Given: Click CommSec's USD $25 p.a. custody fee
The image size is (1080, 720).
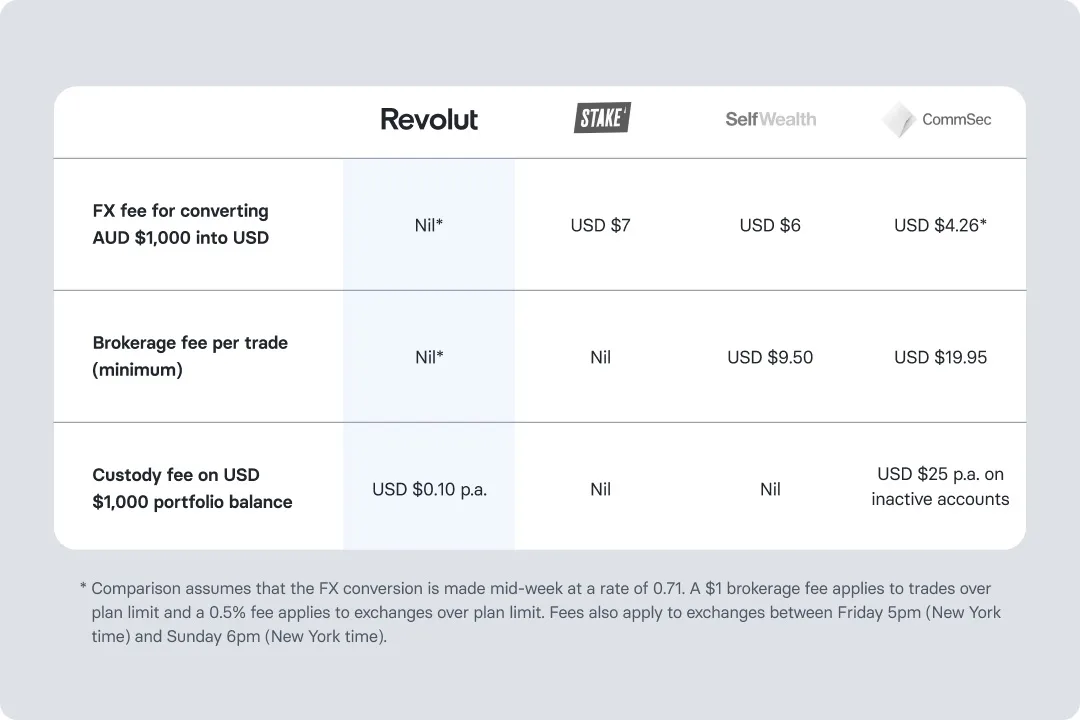Looking at the screenshot, I should click(940, 487).
